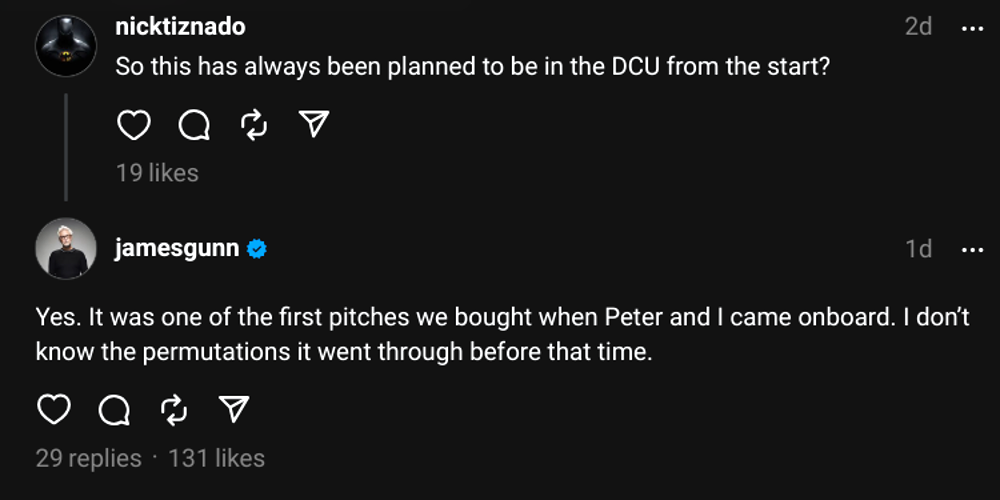This screenshot has width=1000, height=500.
Task: View the 131 likes on jamesgunn's reply
Action: pyautogui.click(x=217, y=458)
